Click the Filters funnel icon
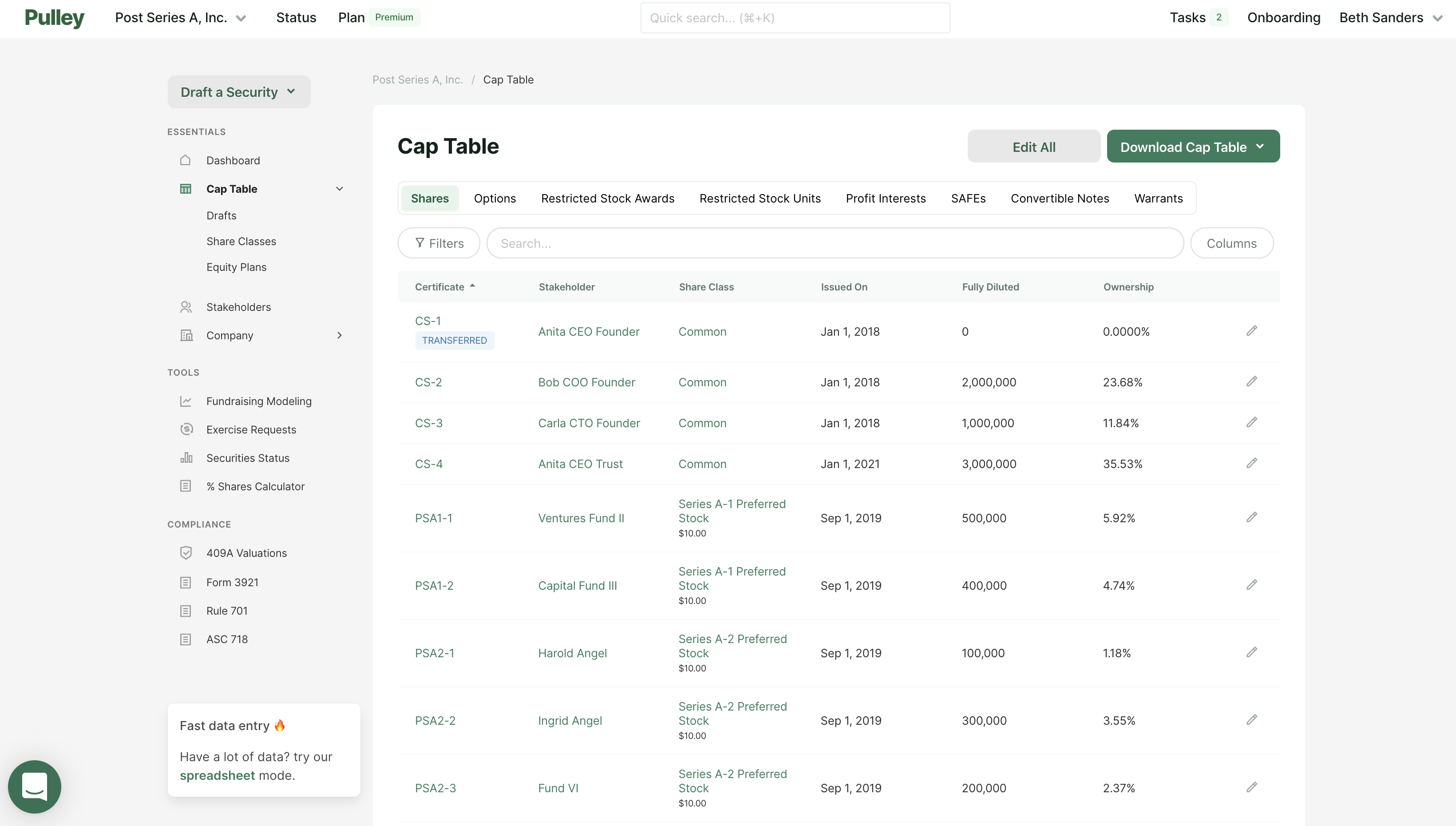This screenshot has width=1456, height=826. coord(419,243)
